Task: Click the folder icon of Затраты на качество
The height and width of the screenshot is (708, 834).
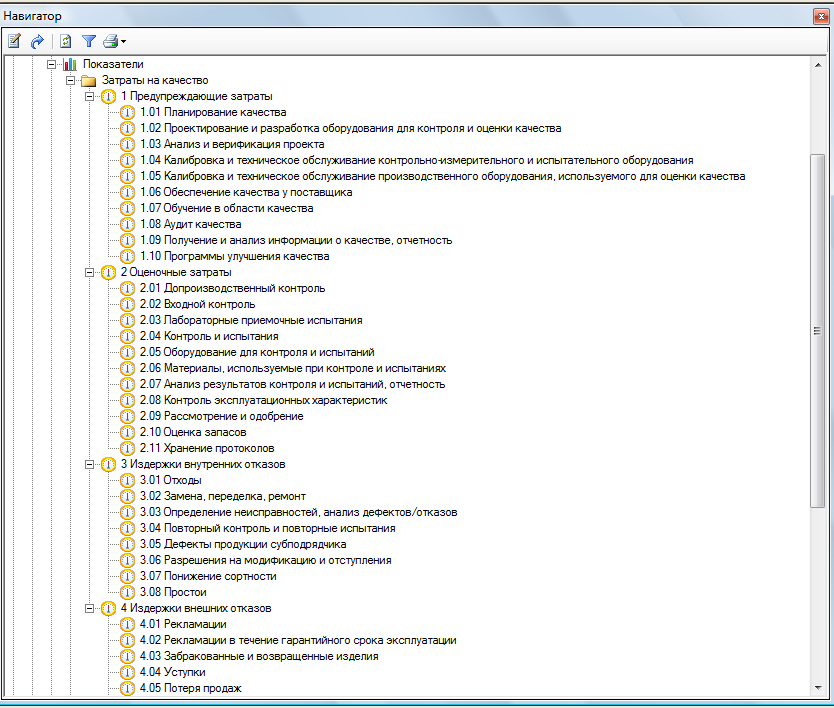Action: click(88, 80)
